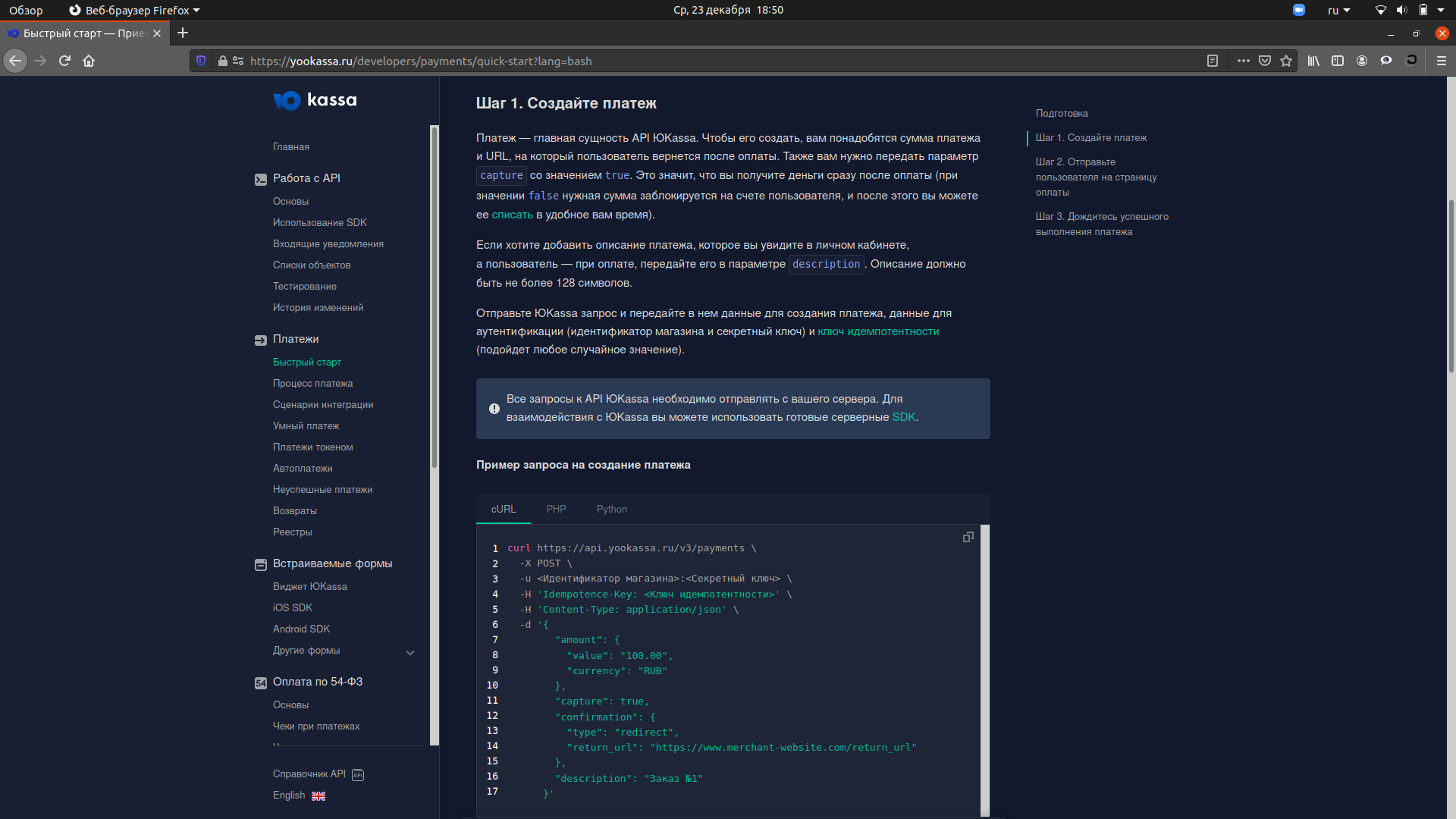The height and width of the screenshot is (819, 1456).
Task: Open the clock and calendar 'Ср, 23 декабря'
Action: (x=728, y=10)
